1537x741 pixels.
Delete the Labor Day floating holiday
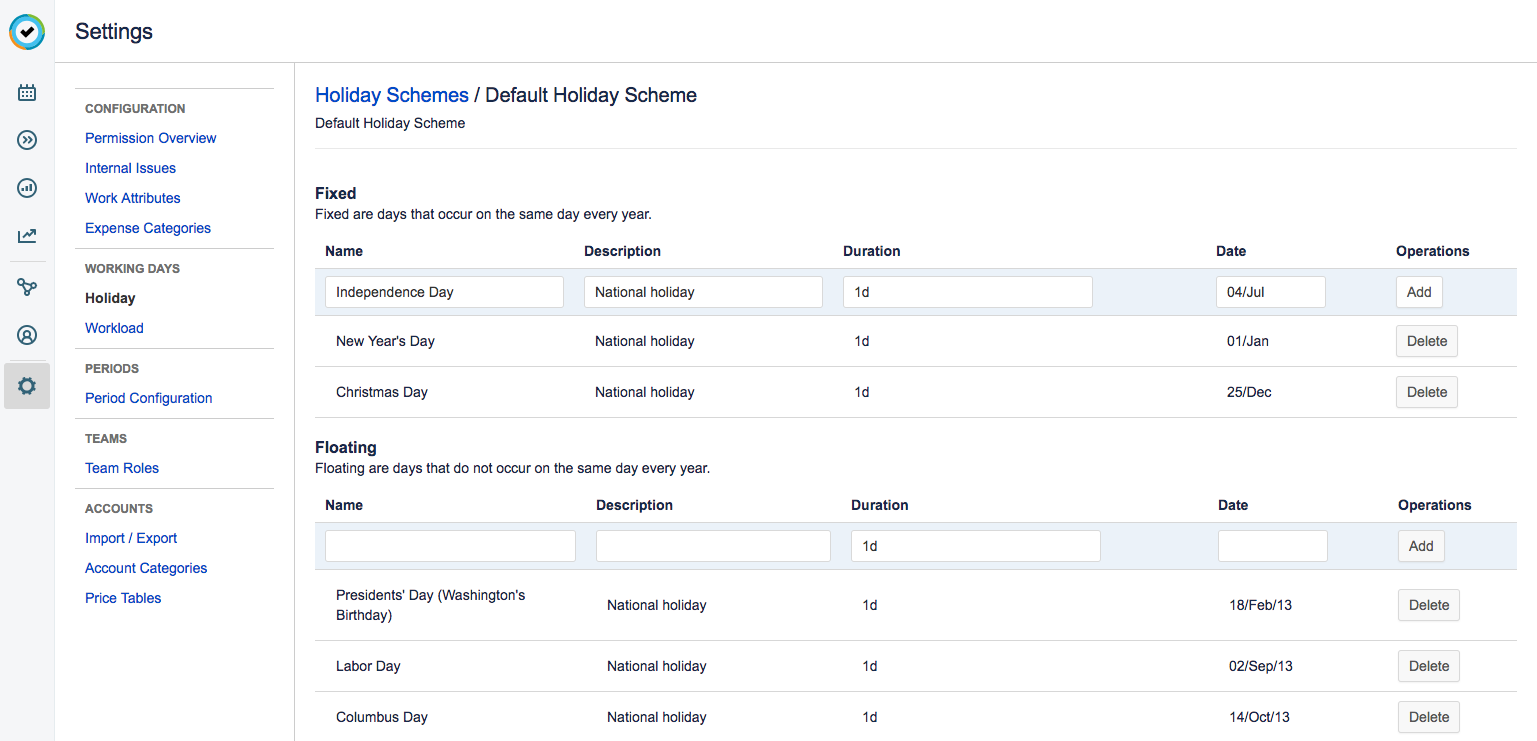[1428, 665]
